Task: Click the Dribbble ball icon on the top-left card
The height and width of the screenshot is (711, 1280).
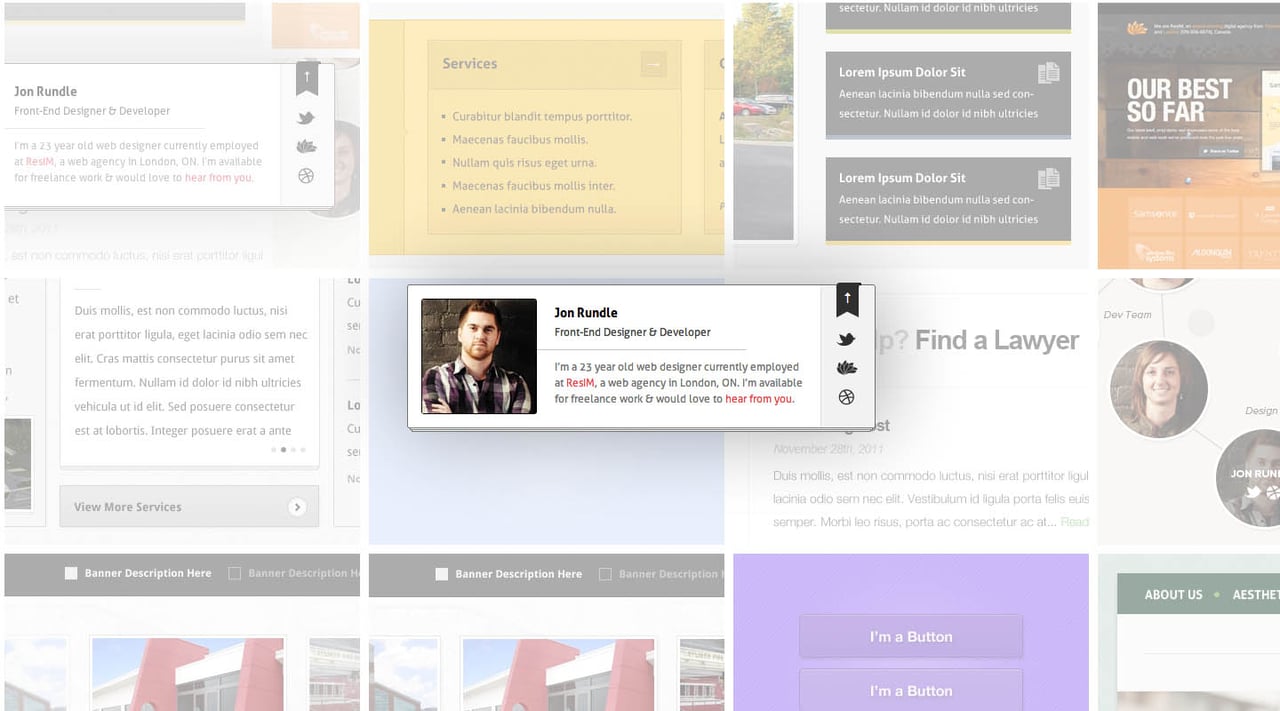Action: (305, 176)
